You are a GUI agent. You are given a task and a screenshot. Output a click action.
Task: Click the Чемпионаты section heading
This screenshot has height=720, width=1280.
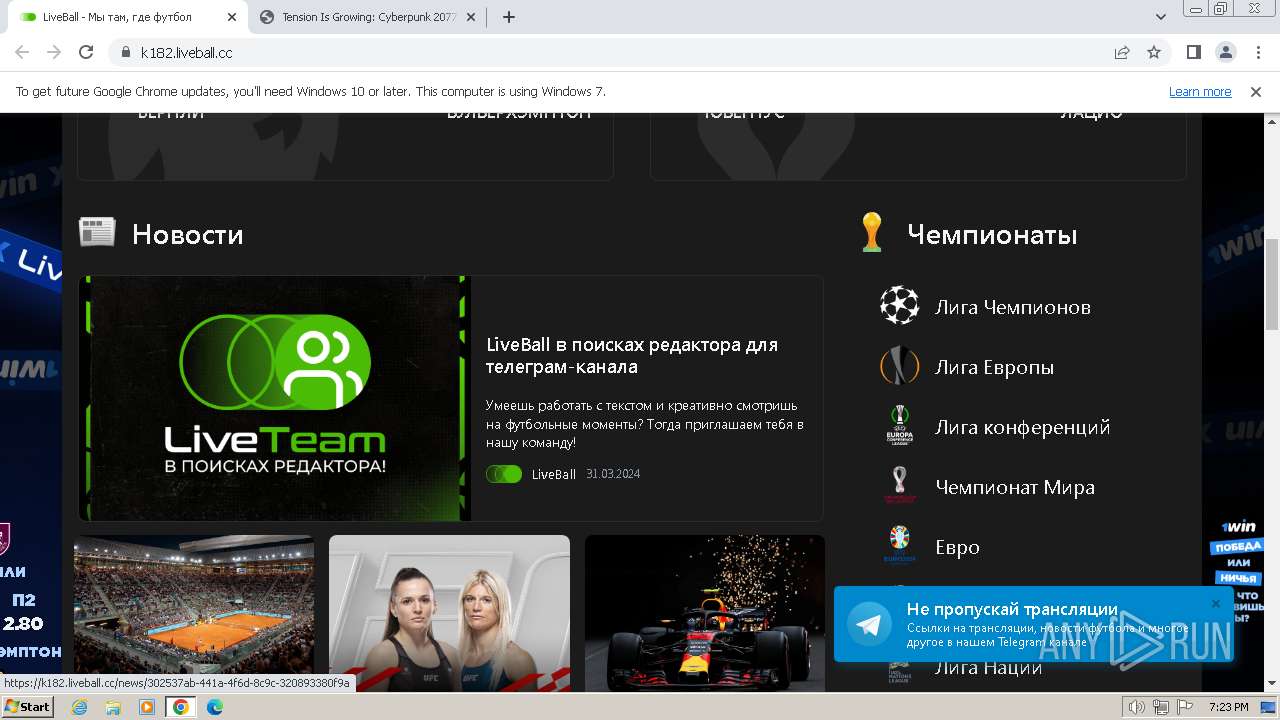992,234
